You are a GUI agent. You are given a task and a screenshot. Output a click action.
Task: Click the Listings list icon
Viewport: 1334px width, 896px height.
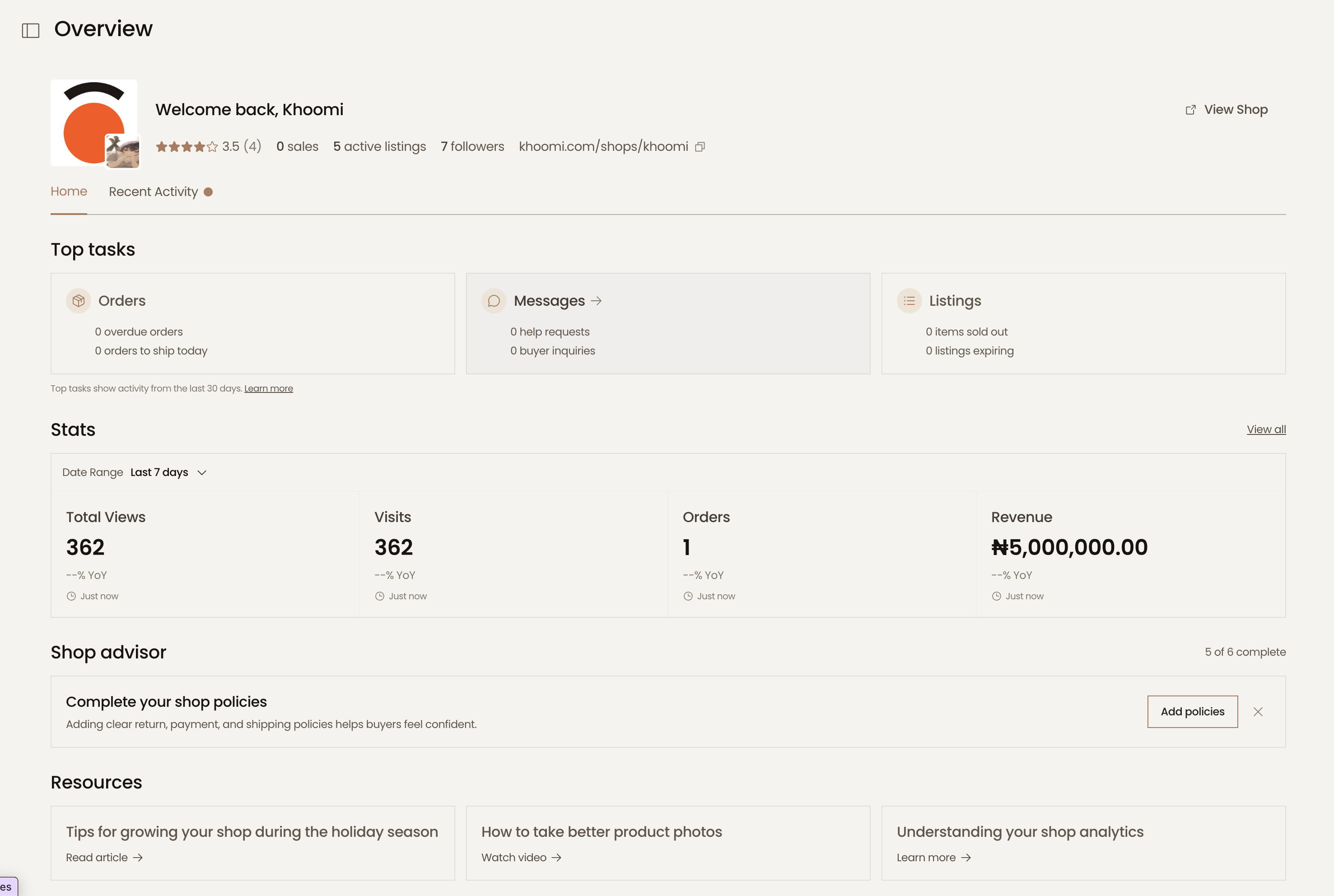coord(910,301)
